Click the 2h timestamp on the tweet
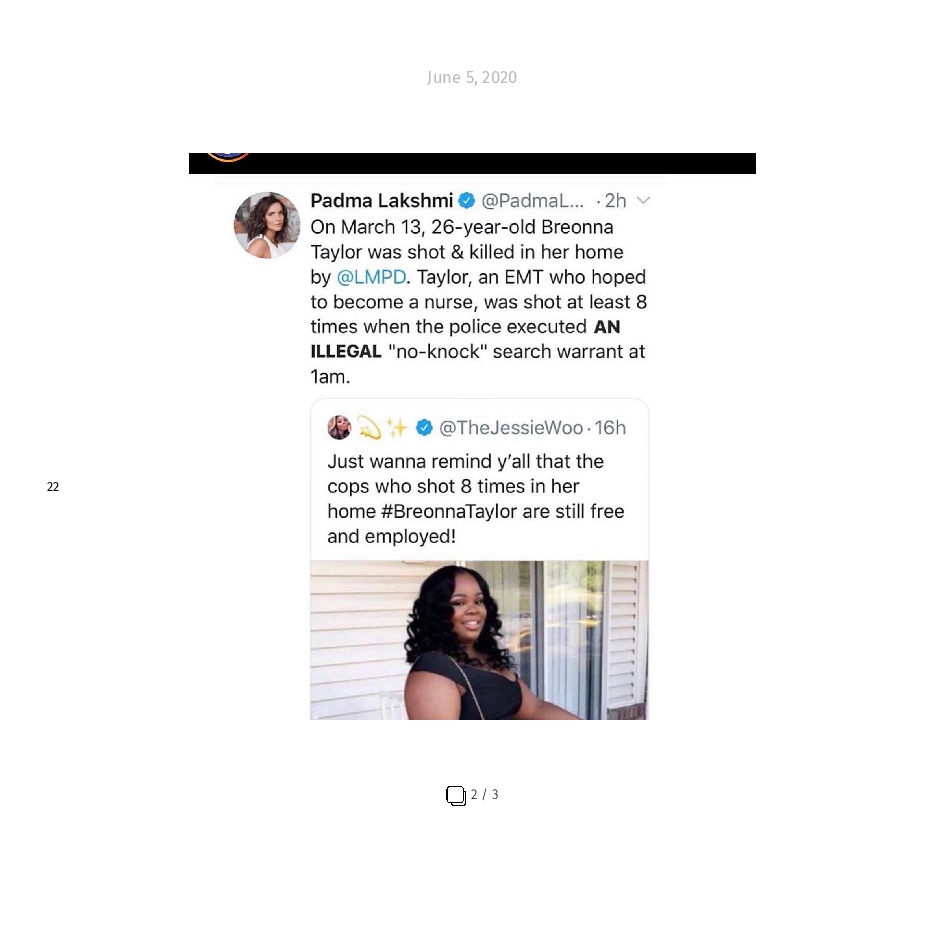Image resolution: width=945 pixels, height=945 pixels. [x=615, y=201]
